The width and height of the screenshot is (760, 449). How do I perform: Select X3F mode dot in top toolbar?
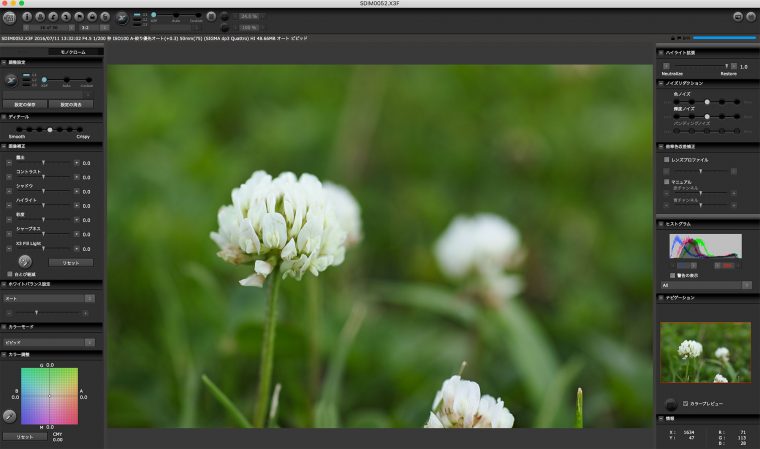pyautogui.click(x=154, y=15)
